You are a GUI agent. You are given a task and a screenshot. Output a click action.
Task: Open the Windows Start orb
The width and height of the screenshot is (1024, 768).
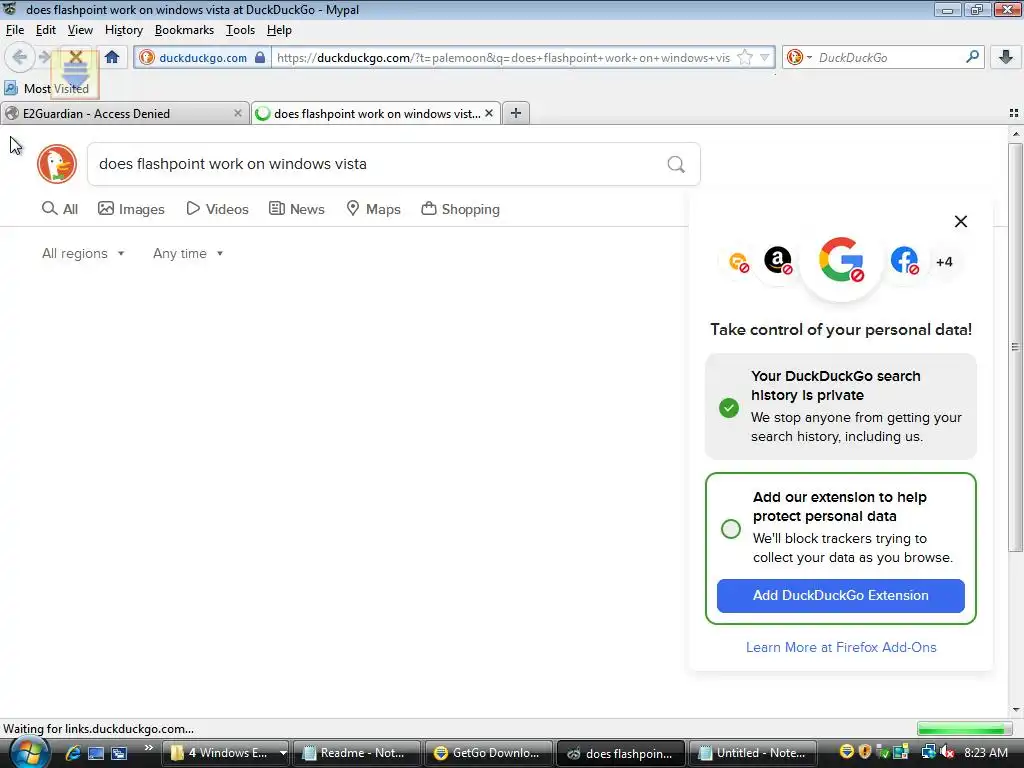28,752
